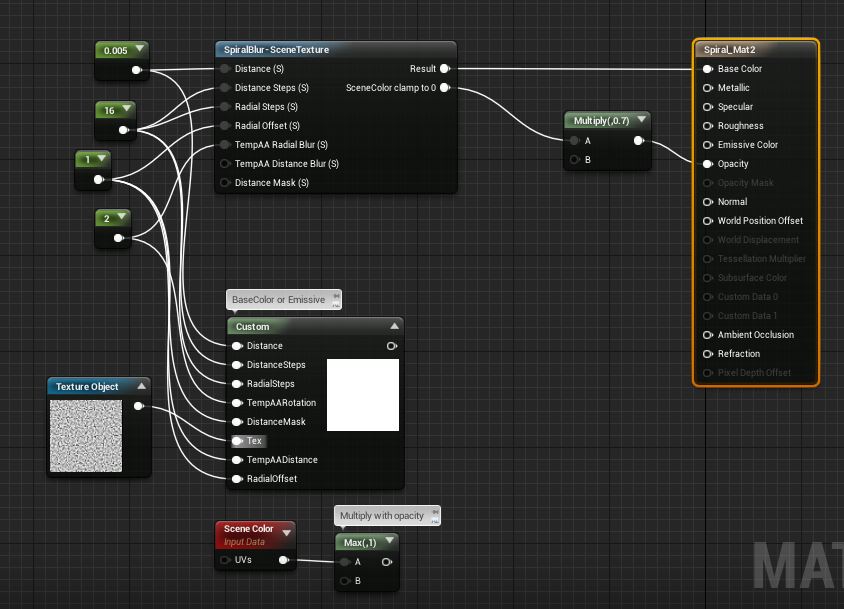This screenshot has height=609, width=844.
Task: Toggle pin on BaseColor or Emissive comment
Action: [x=336, y=296]
